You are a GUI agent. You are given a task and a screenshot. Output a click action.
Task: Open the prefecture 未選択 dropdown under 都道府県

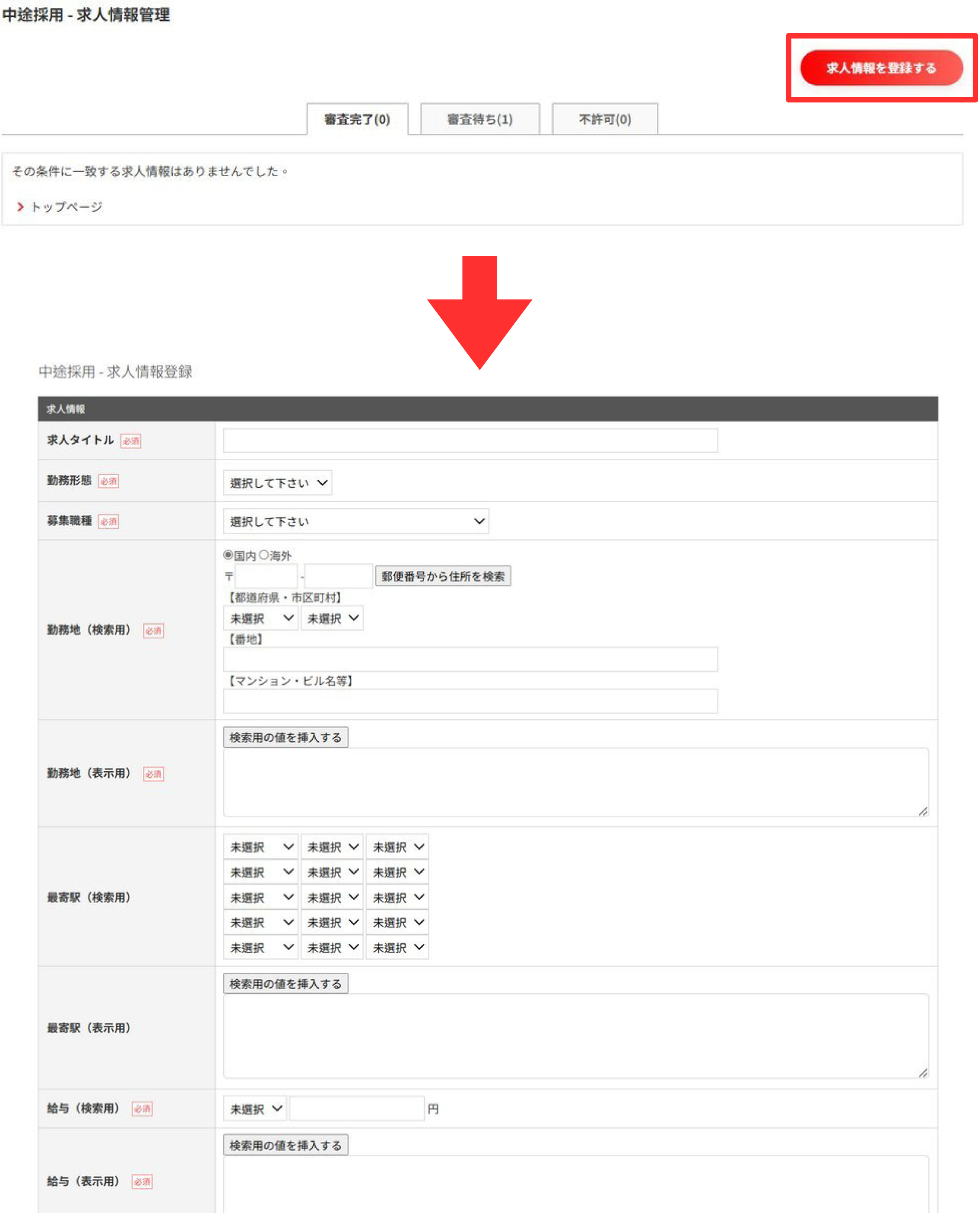click(261, 619)
